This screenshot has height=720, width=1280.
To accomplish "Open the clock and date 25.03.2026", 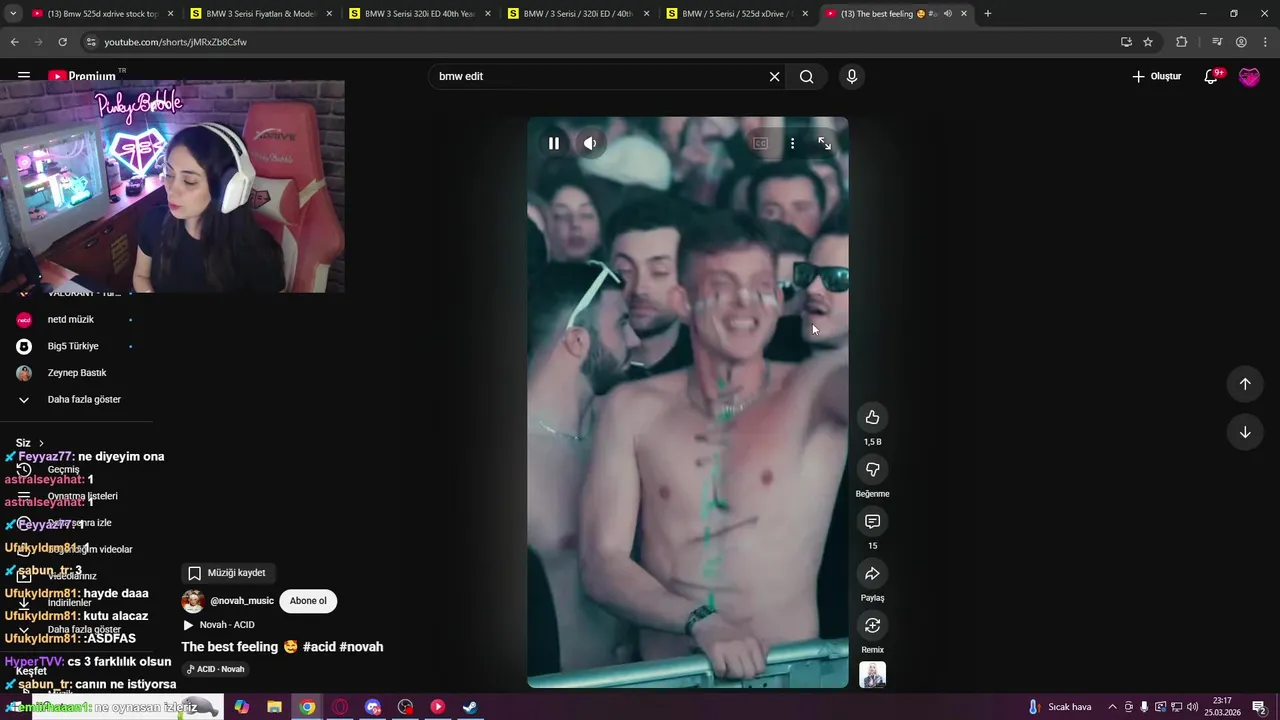I will click(x=1223, y=707).
